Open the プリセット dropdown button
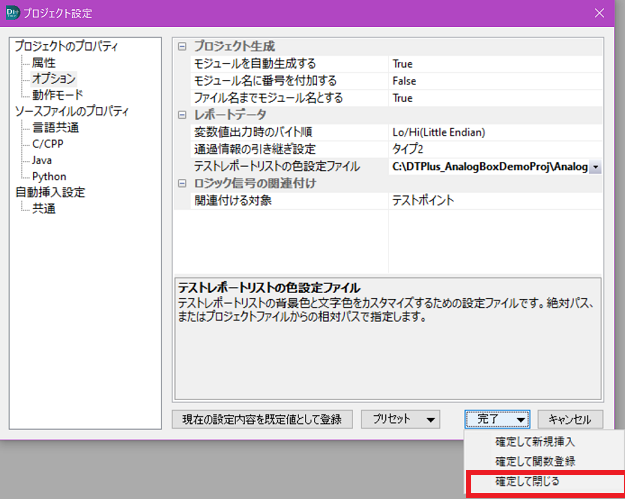 400,419
